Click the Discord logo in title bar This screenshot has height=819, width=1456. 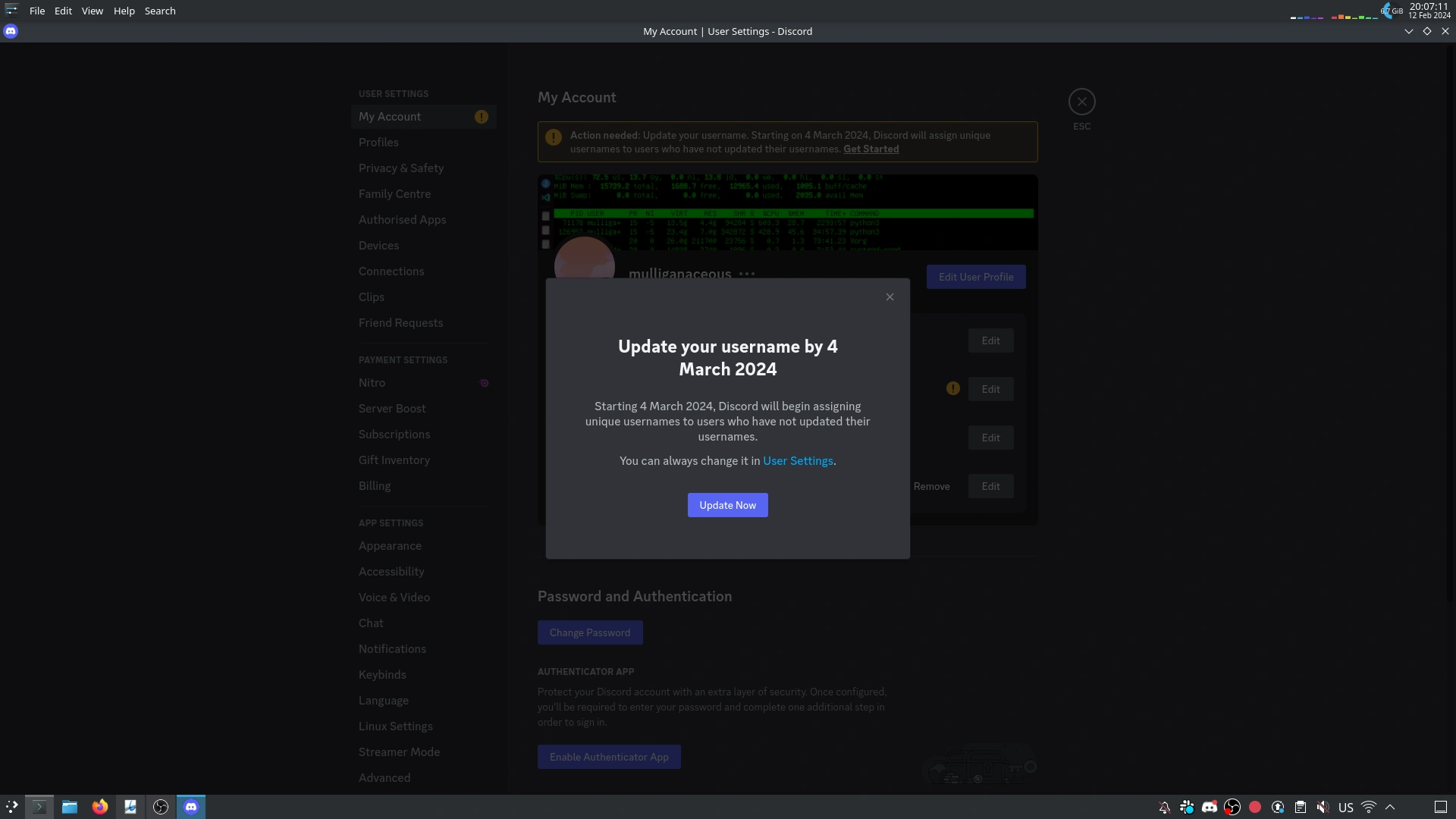11,31
